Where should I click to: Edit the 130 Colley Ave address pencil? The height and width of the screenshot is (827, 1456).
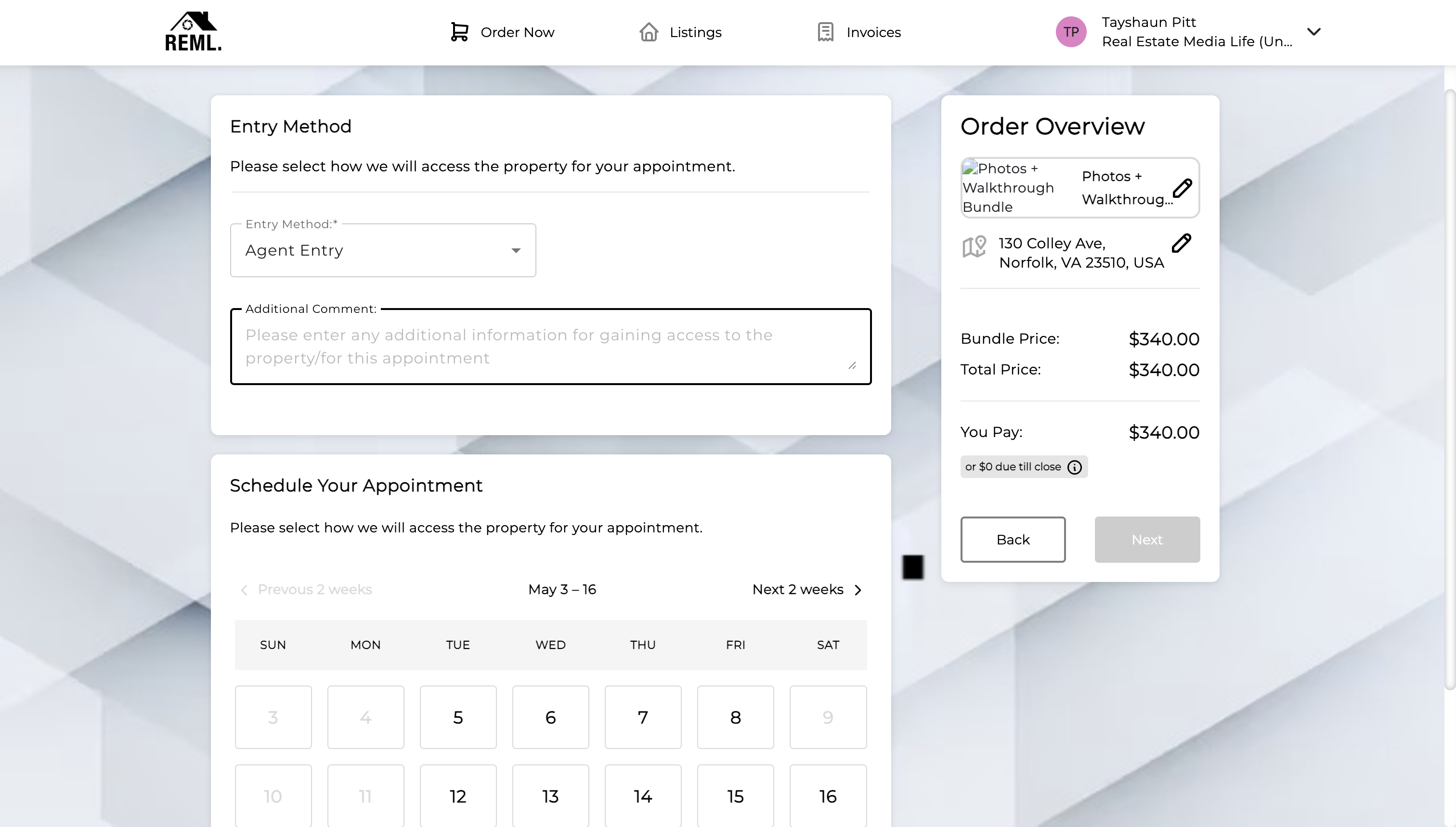(1182, 243)
